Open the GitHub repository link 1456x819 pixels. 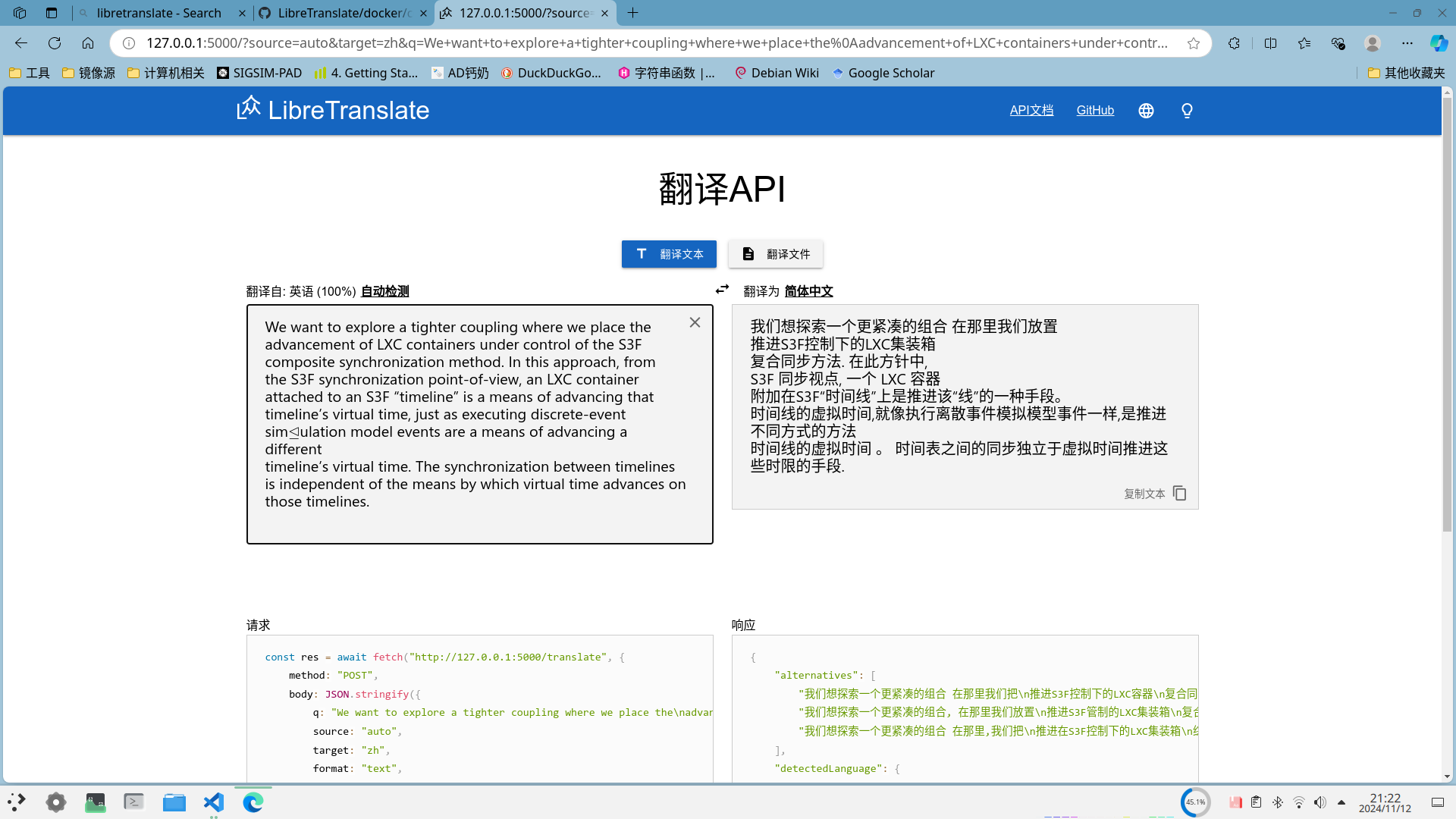click(x=1096, y=110)
